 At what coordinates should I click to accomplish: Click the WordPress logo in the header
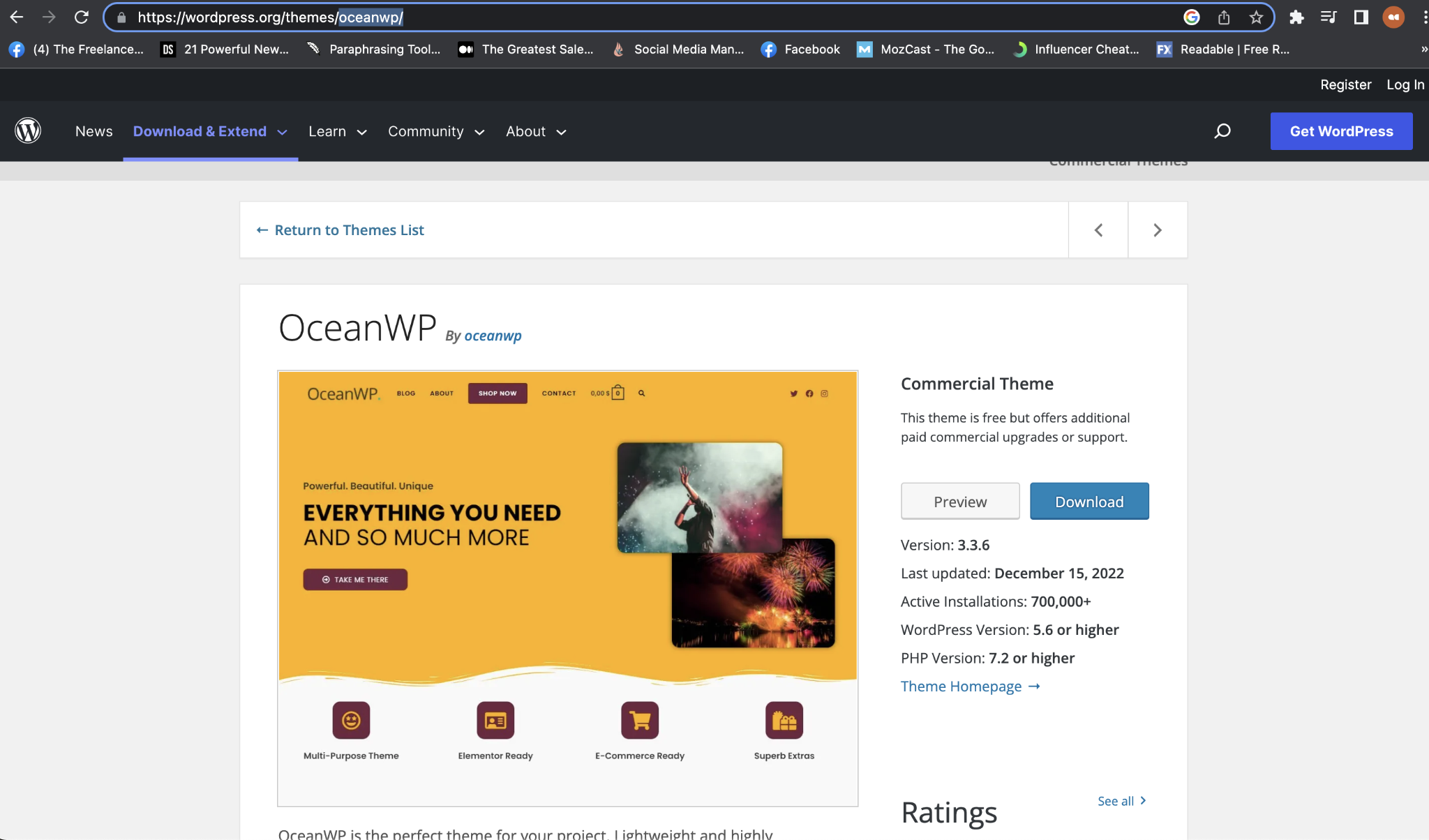pyautogui.click(x=27, y=130)
